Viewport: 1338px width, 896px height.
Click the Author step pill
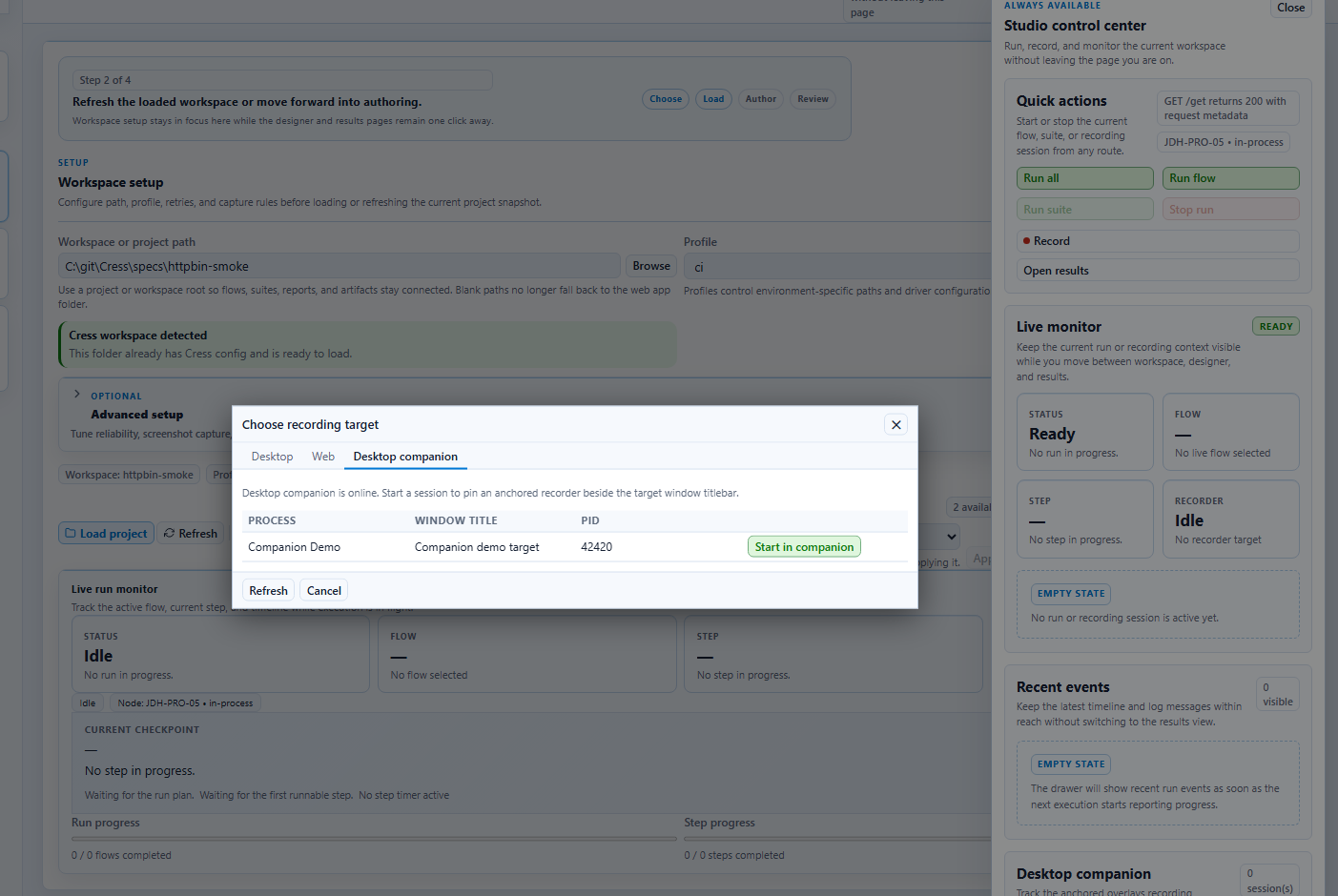click(760, 99)
